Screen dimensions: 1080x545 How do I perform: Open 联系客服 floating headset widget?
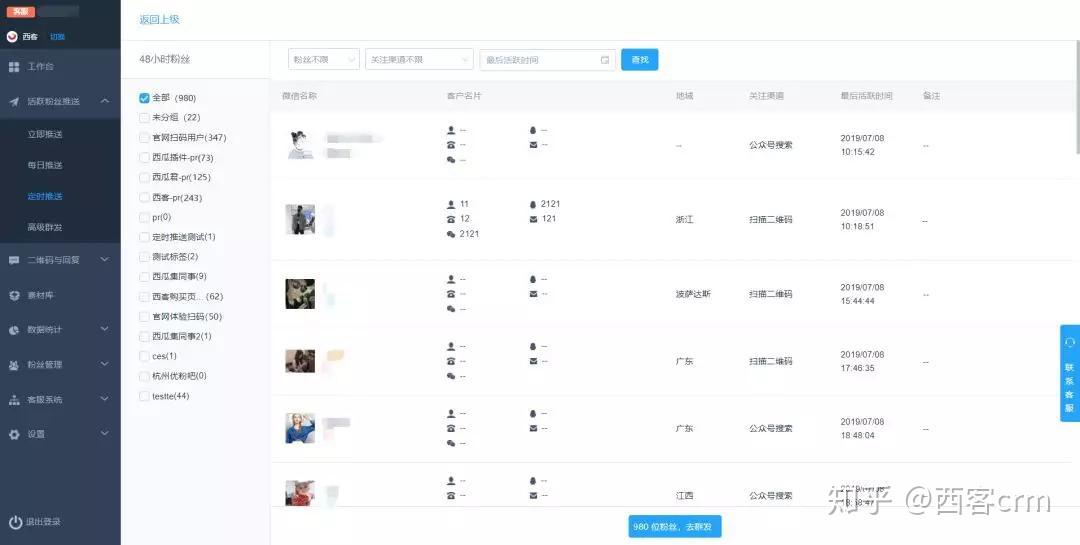pyautogui.click(x=1070, y=373)
